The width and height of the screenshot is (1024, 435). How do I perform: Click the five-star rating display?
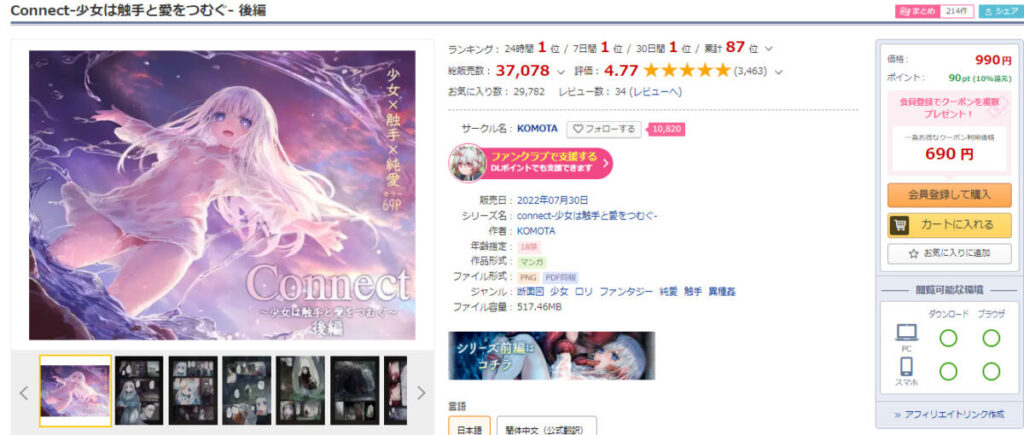tap(686, 71)
